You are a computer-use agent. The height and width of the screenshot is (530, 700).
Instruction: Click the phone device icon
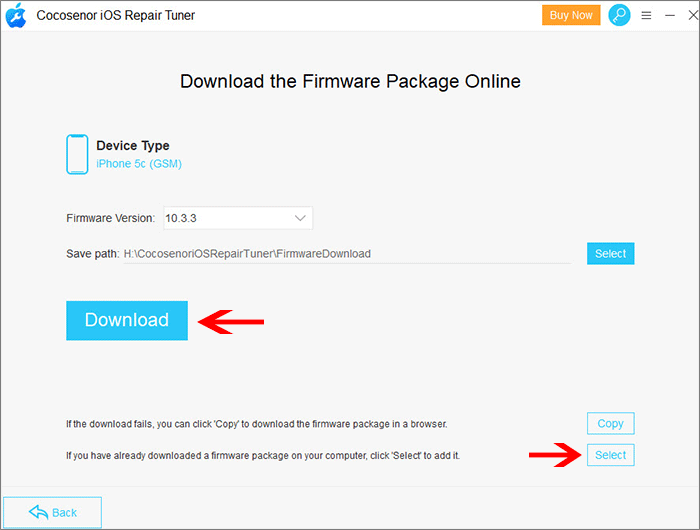pyautogui.click(x=77, y=154)
